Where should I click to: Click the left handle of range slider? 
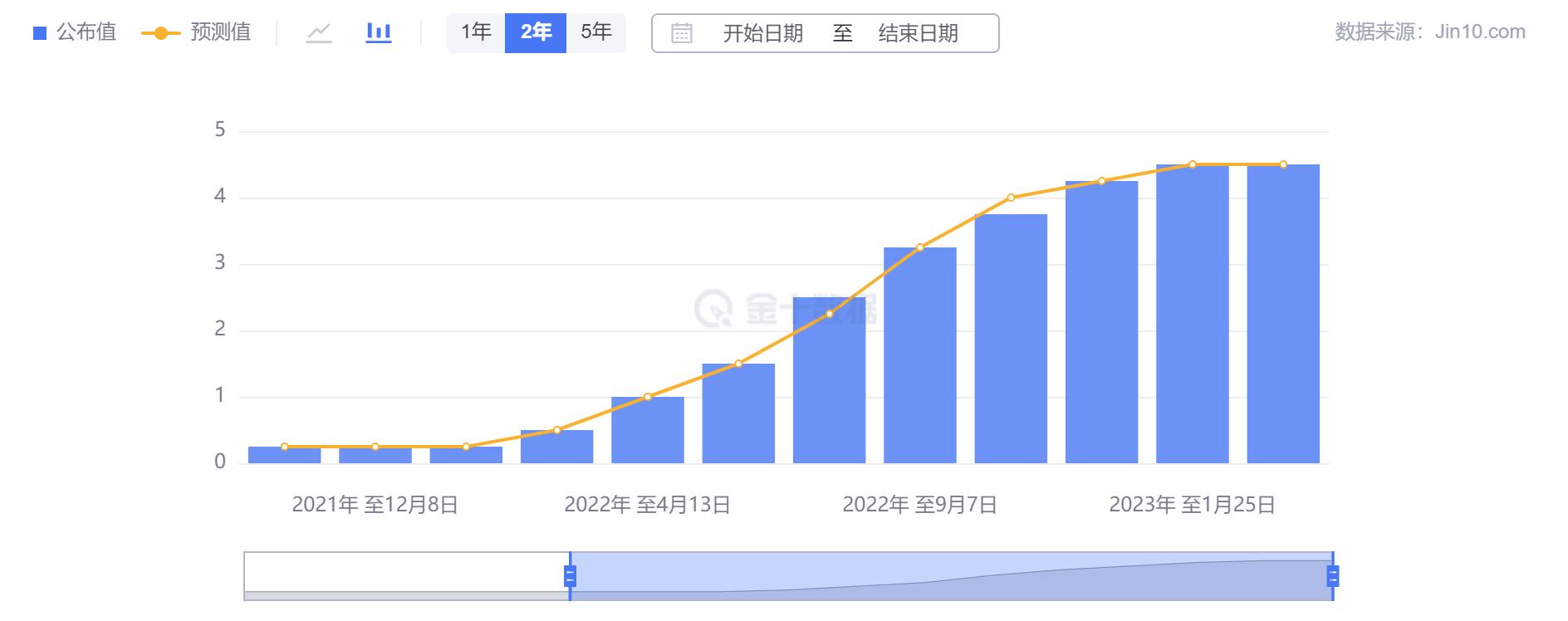tap(570, 576)
